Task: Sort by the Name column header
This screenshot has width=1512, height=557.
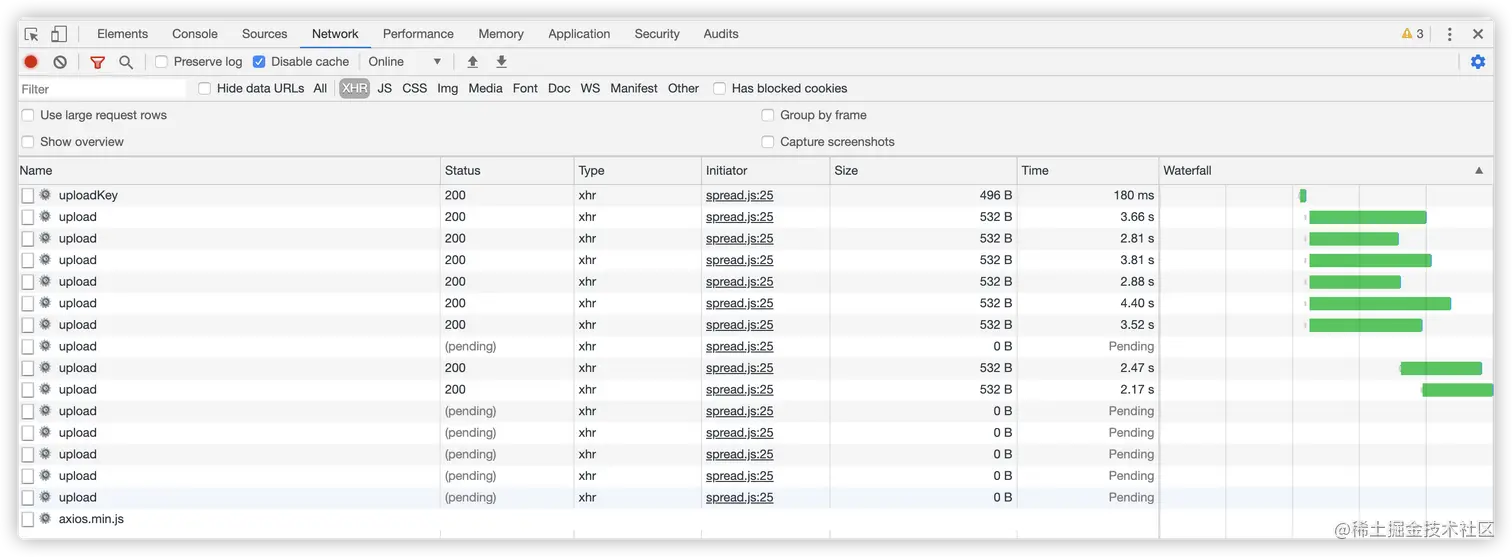Action: tap(229, 171)
